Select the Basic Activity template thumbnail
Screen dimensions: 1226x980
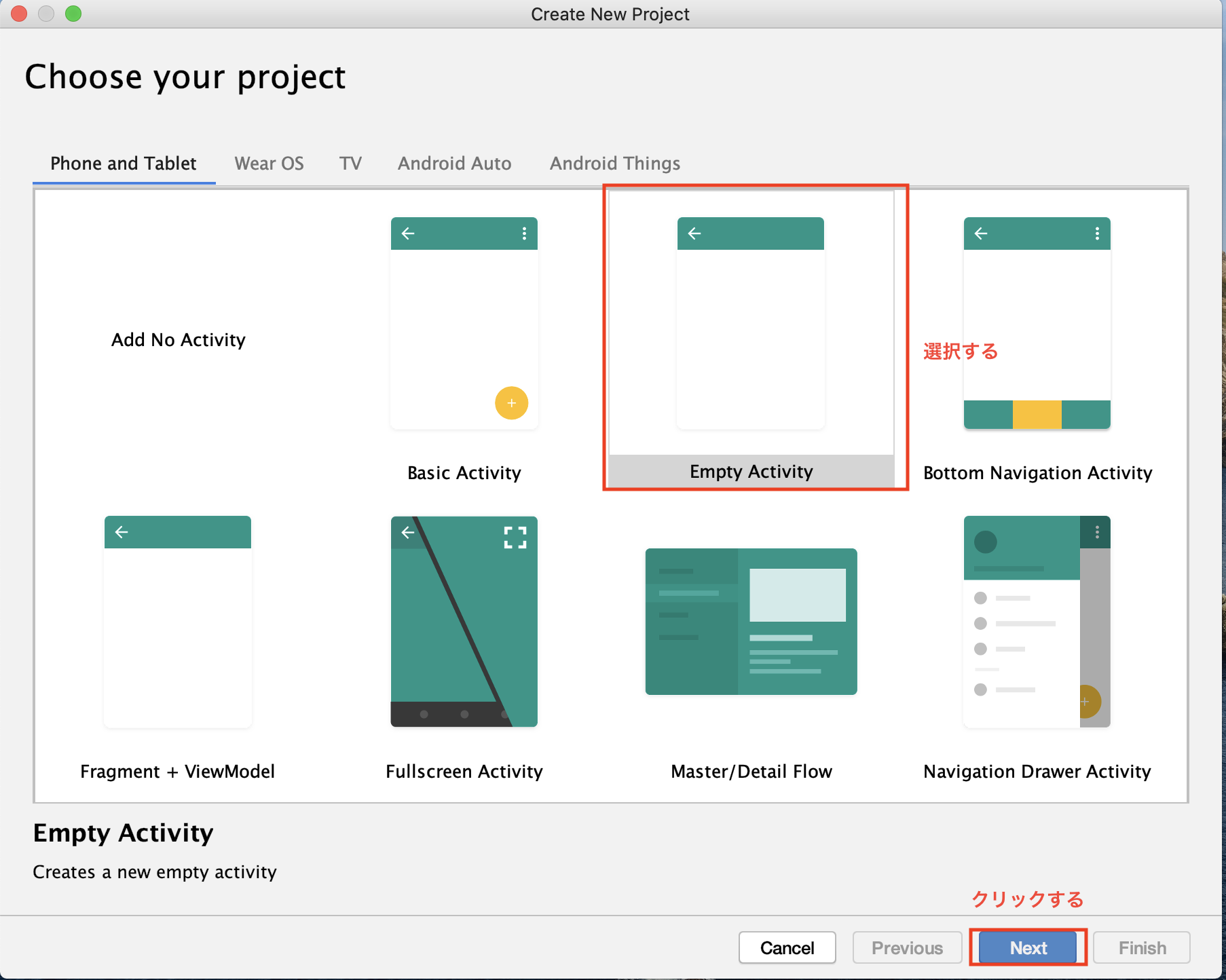[464, 323]
